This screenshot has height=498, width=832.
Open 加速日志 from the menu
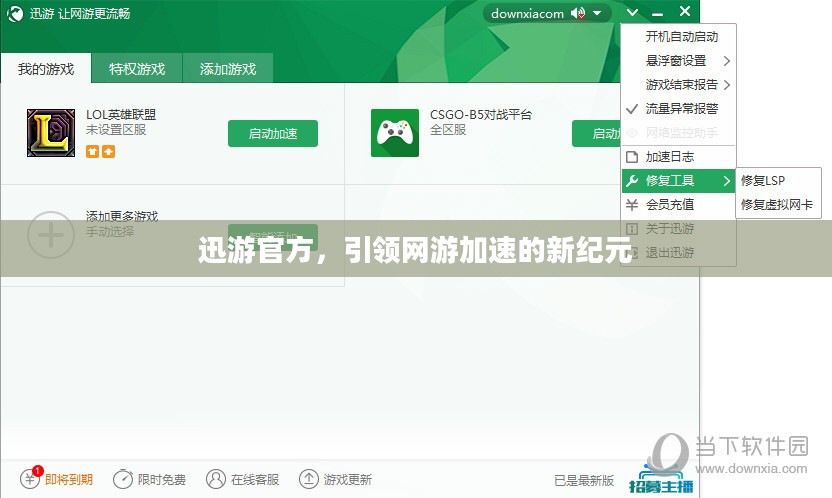click(678, 156)
